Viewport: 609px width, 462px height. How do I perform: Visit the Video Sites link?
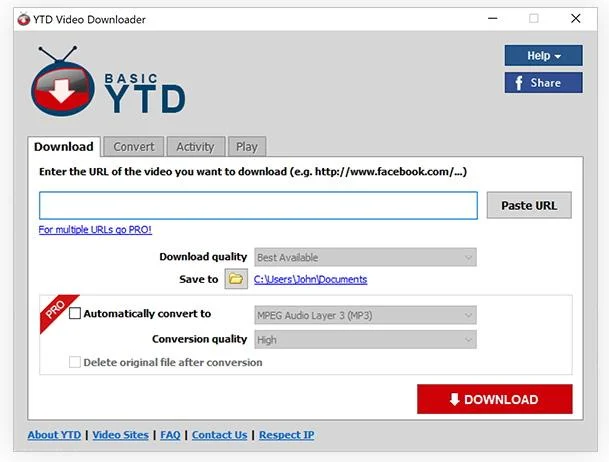pos(120,435)
